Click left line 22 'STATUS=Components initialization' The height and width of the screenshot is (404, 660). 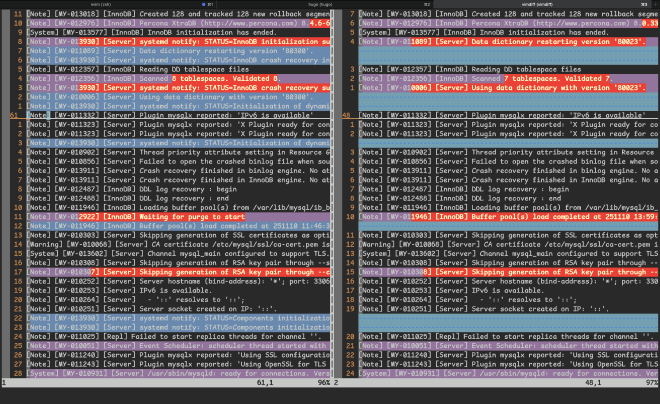[178, 319]
